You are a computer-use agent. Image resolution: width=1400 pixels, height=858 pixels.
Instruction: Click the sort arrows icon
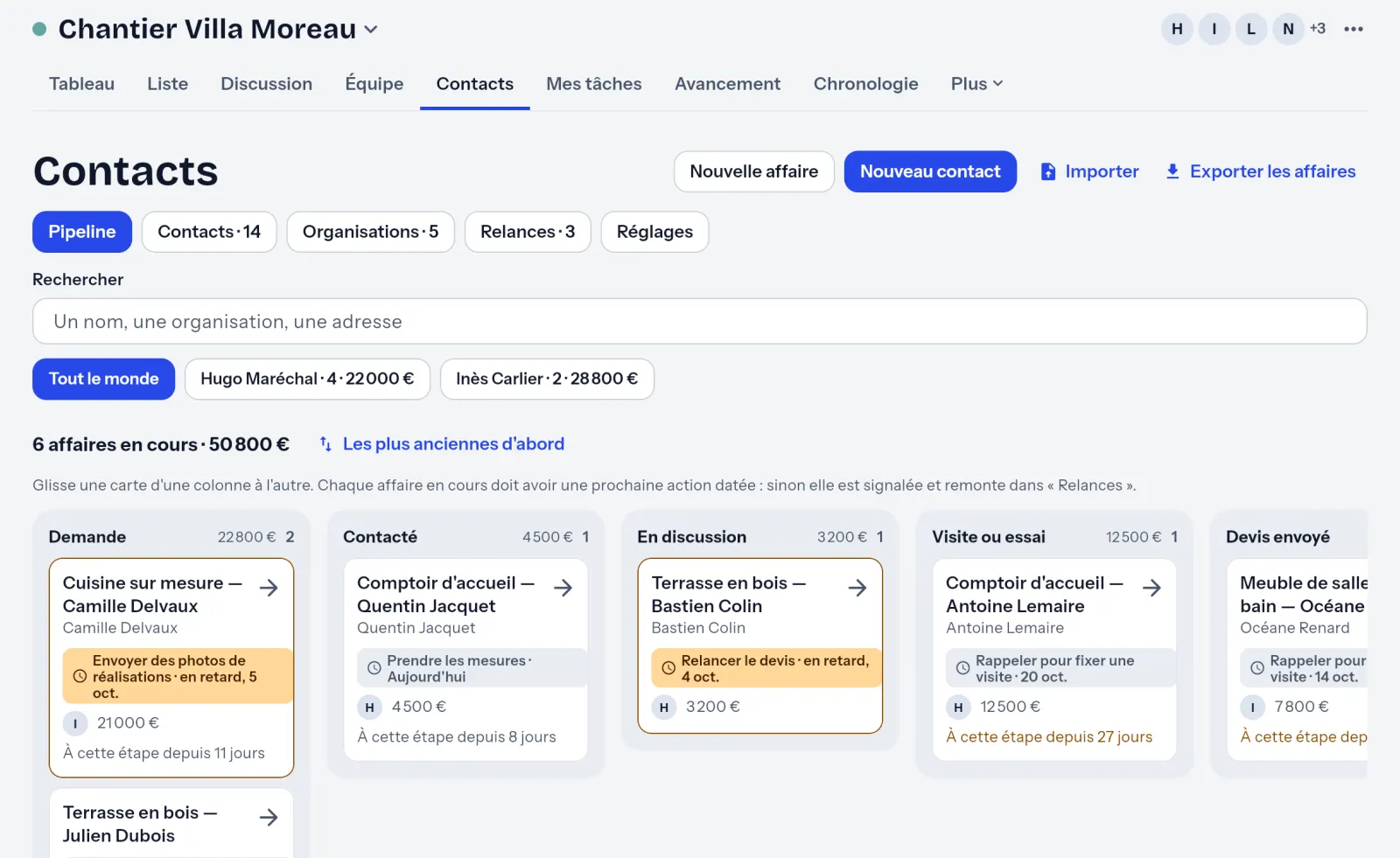tap(325, 444)
